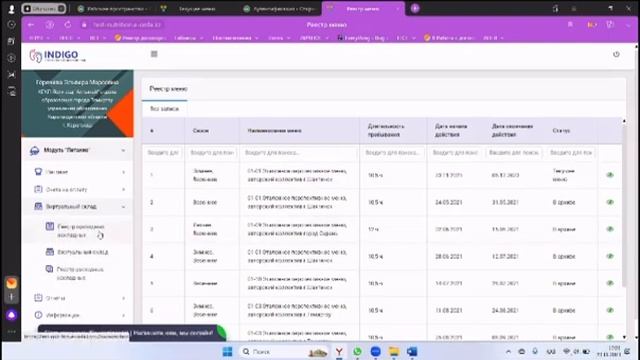Click the Виртуальный склад icon
The image size is (640, 360).
(38, 206)
